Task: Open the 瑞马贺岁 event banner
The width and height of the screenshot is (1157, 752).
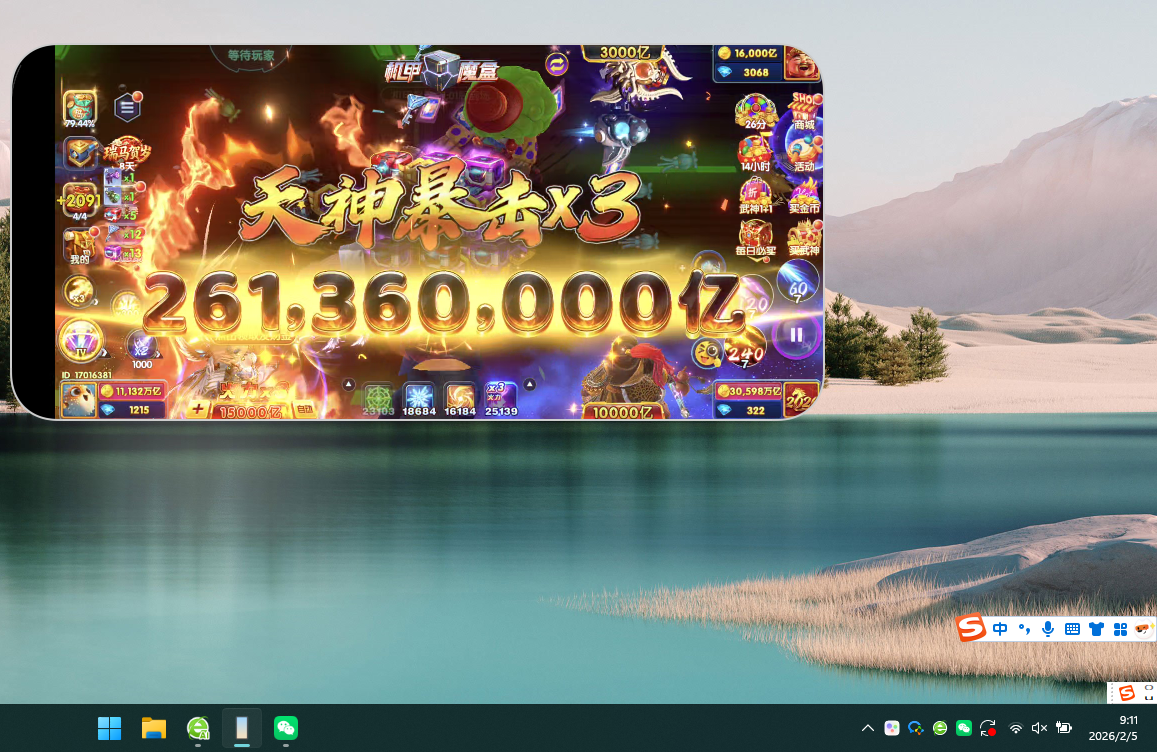Action: [127, 152]
